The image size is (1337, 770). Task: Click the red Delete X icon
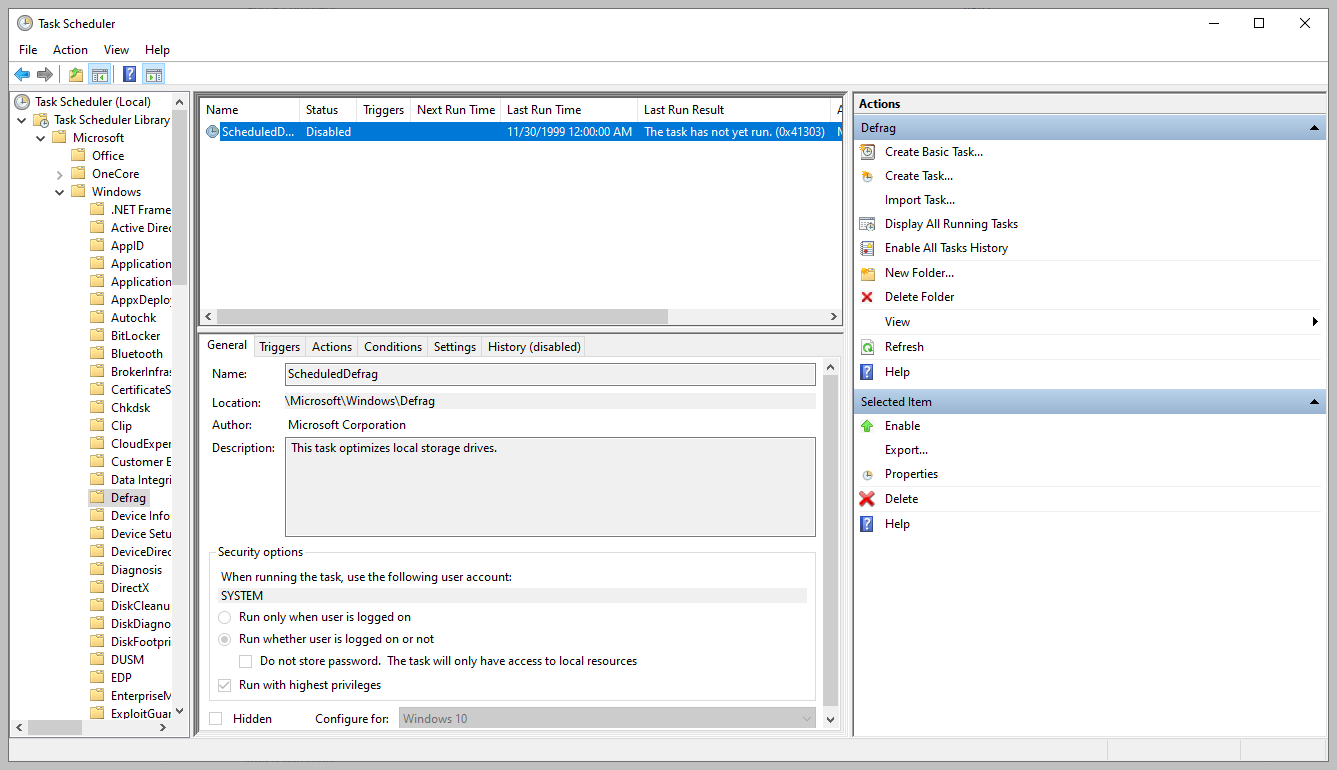coord(867,499)
